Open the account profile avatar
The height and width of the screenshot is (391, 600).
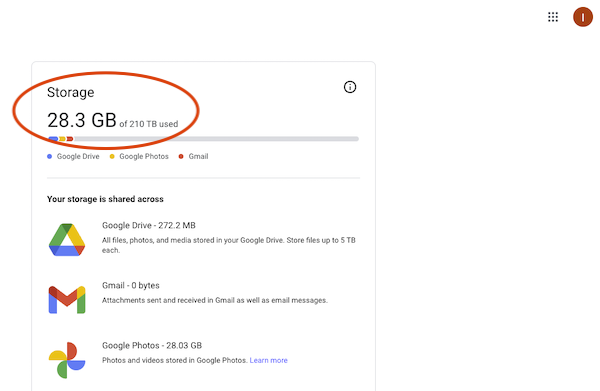[582, 17]
